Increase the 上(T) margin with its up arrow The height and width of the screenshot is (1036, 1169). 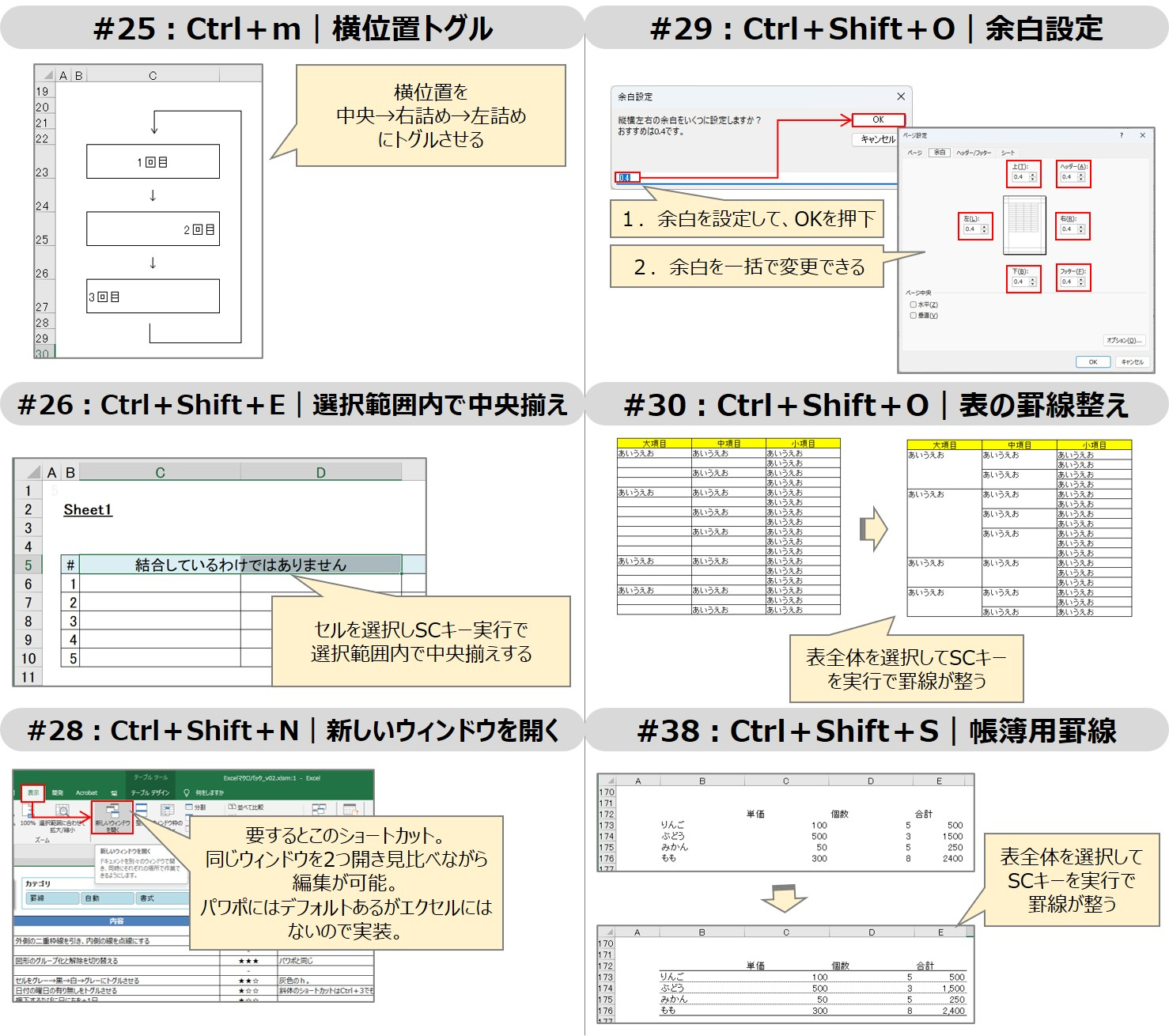(x=1032, y=172)
